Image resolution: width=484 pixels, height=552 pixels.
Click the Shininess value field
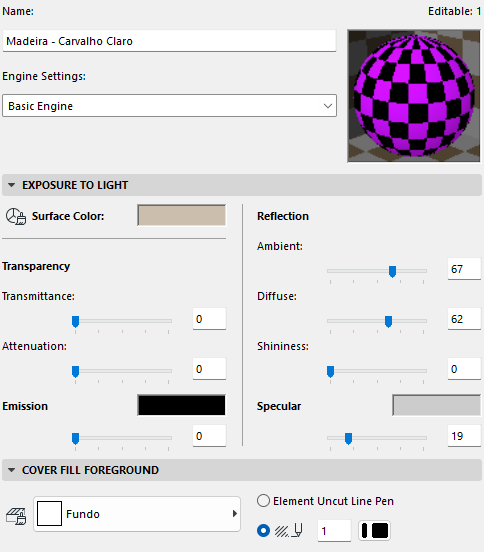tap(464, 369)
